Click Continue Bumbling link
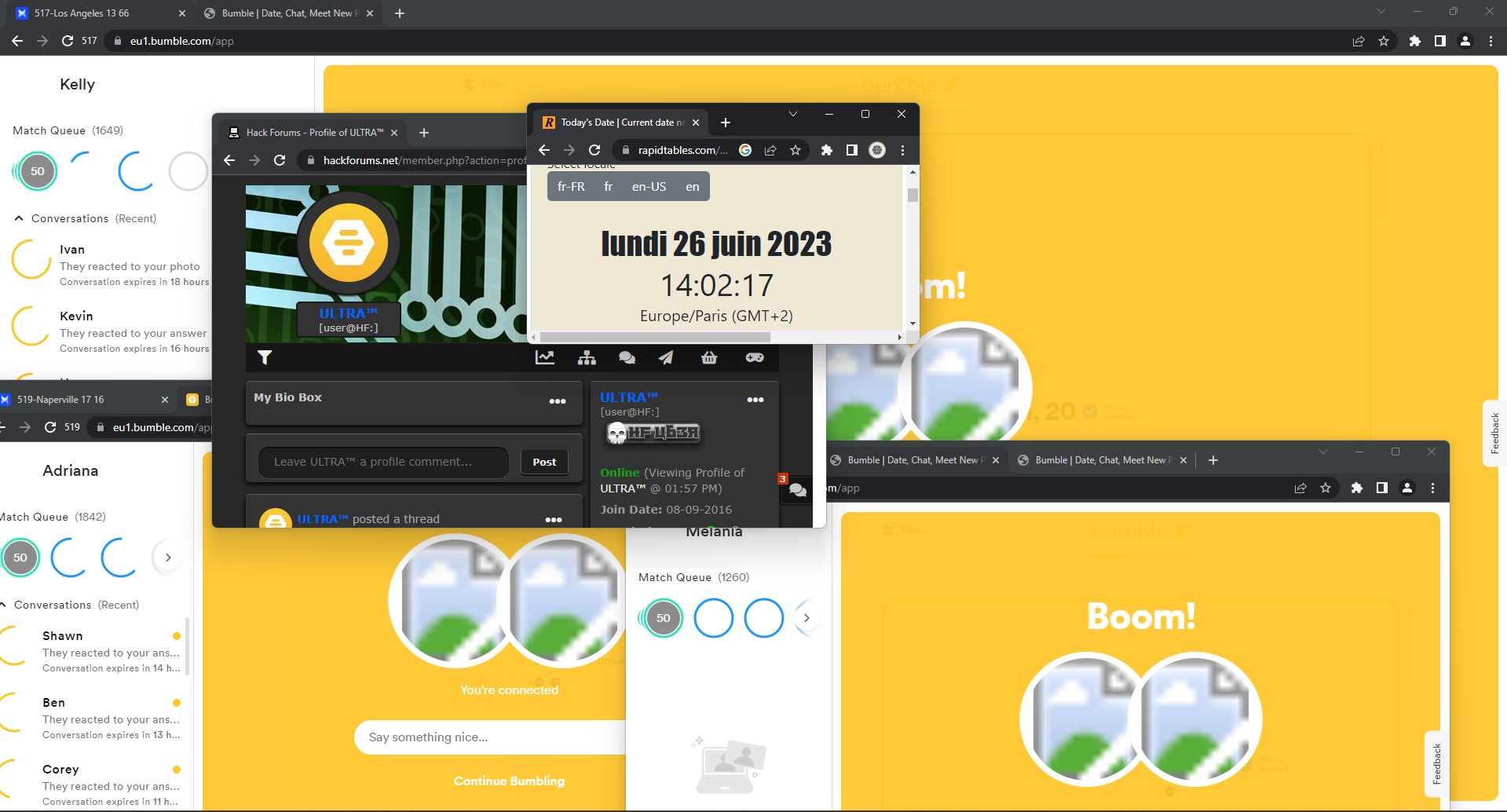The height and width of the screenshot is (812, 1507). click(x=509, y=781)
